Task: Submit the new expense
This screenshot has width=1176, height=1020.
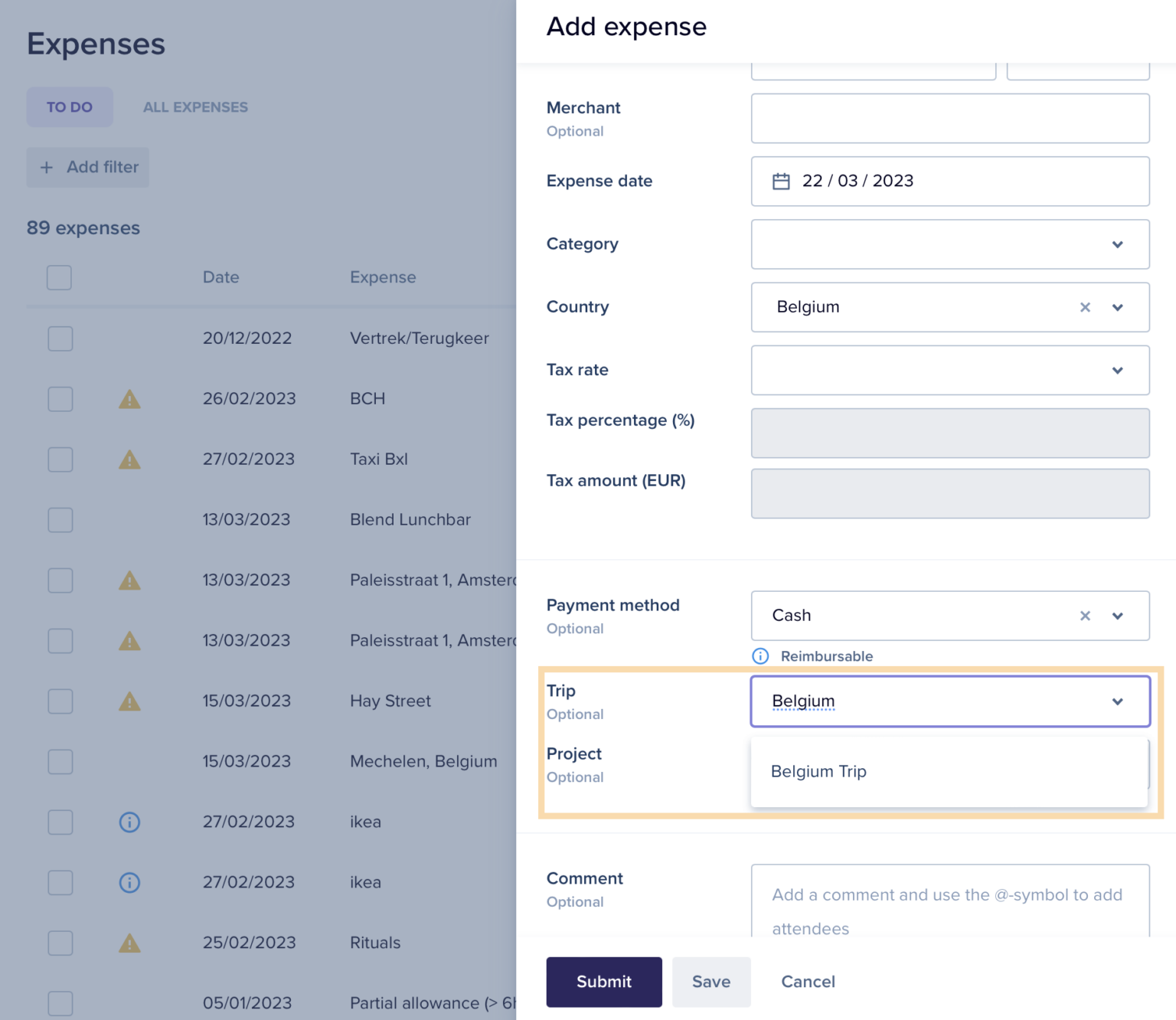Action: pos(604,982)
